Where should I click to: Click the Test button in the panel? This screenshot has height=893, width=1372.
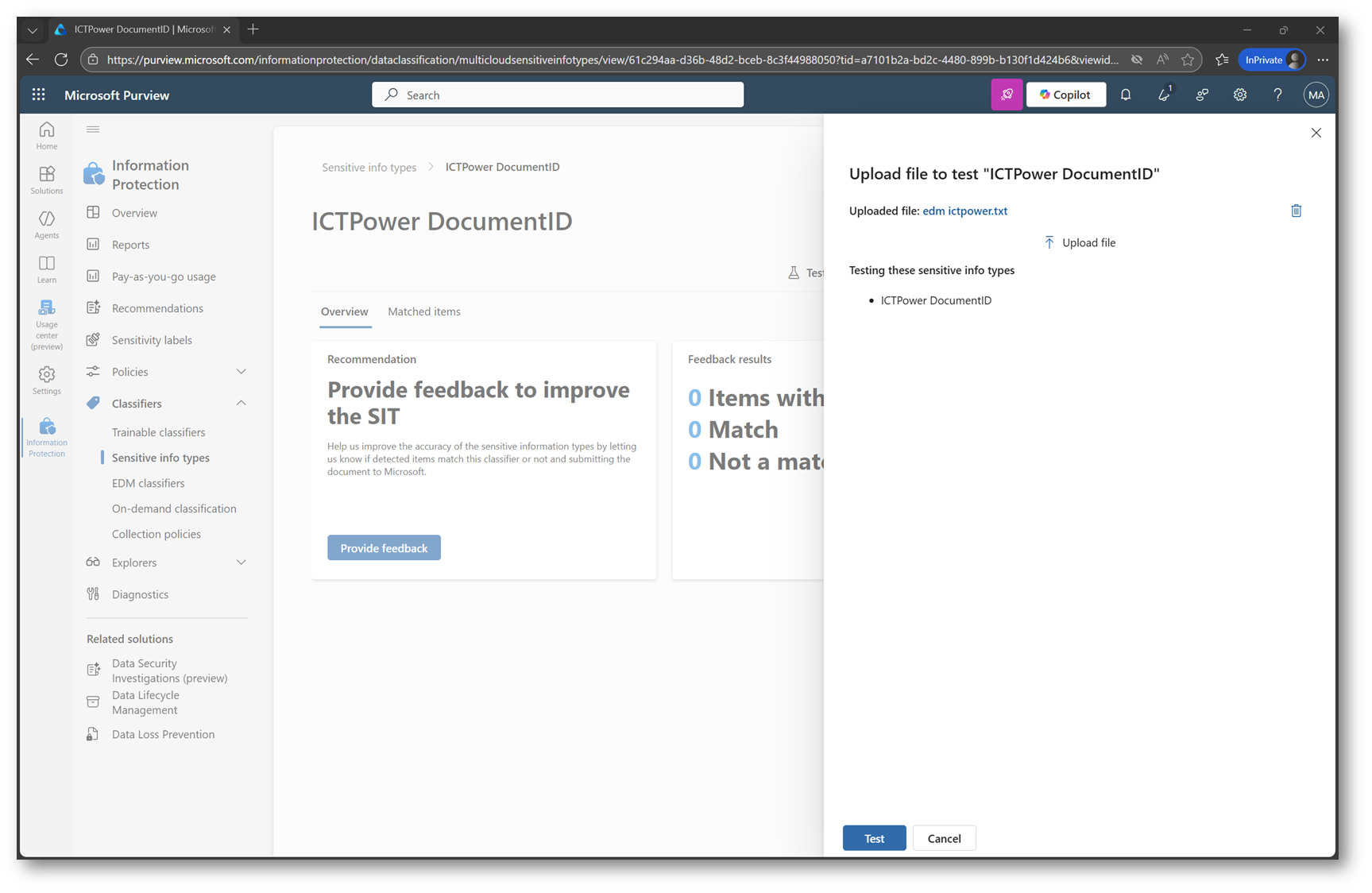[874, 838]
